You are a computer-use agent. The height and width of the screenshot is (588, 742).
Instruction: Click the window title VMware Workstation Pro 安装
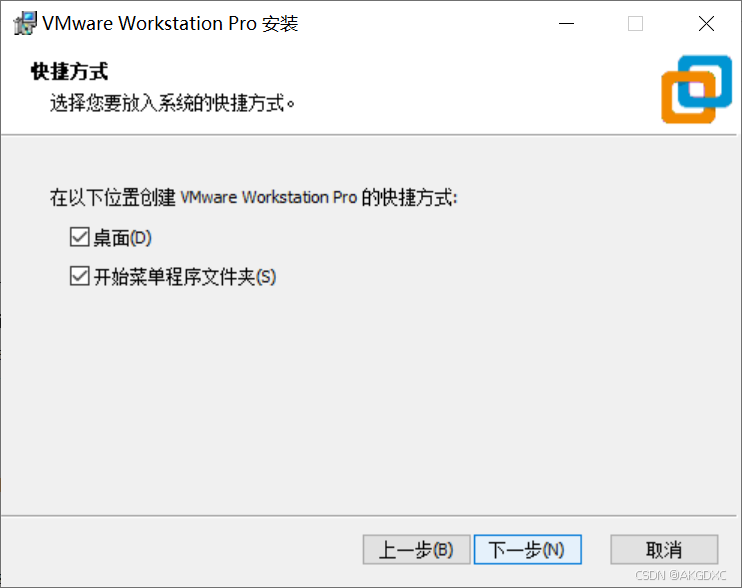click(x=170, y=23)
